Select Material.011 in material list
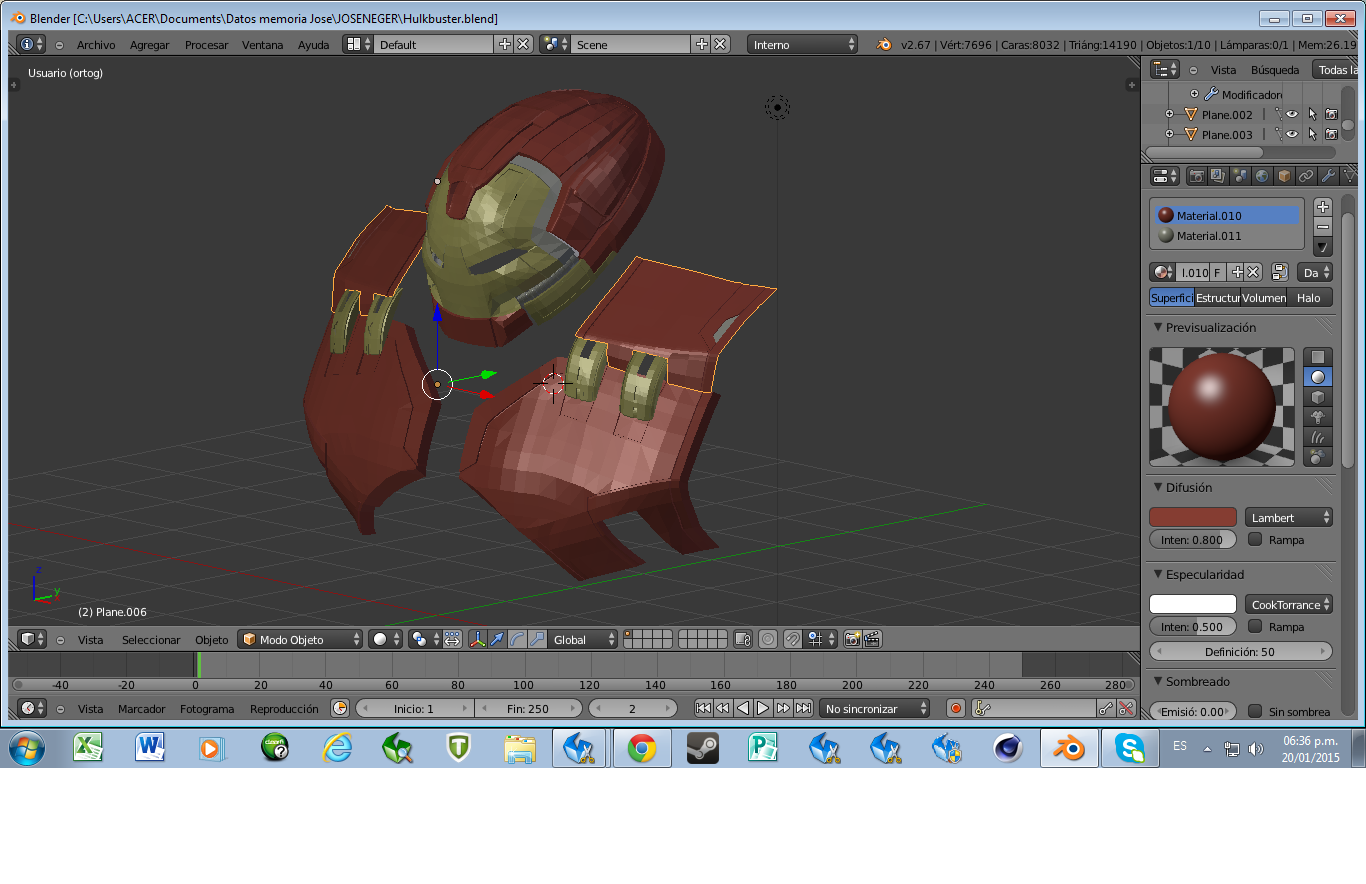 coord(1228,236)
